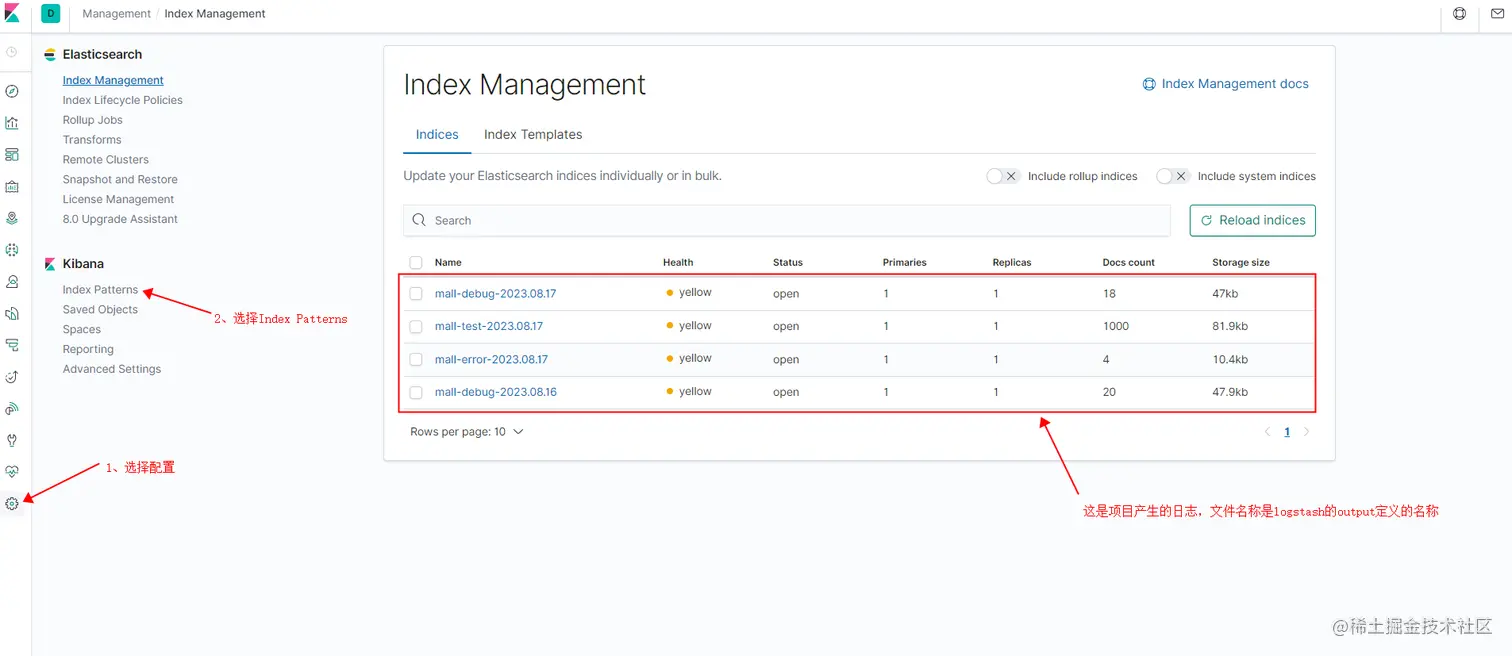
Task: Click the Kibana logo in top bar
Action: tap(12, 14)
